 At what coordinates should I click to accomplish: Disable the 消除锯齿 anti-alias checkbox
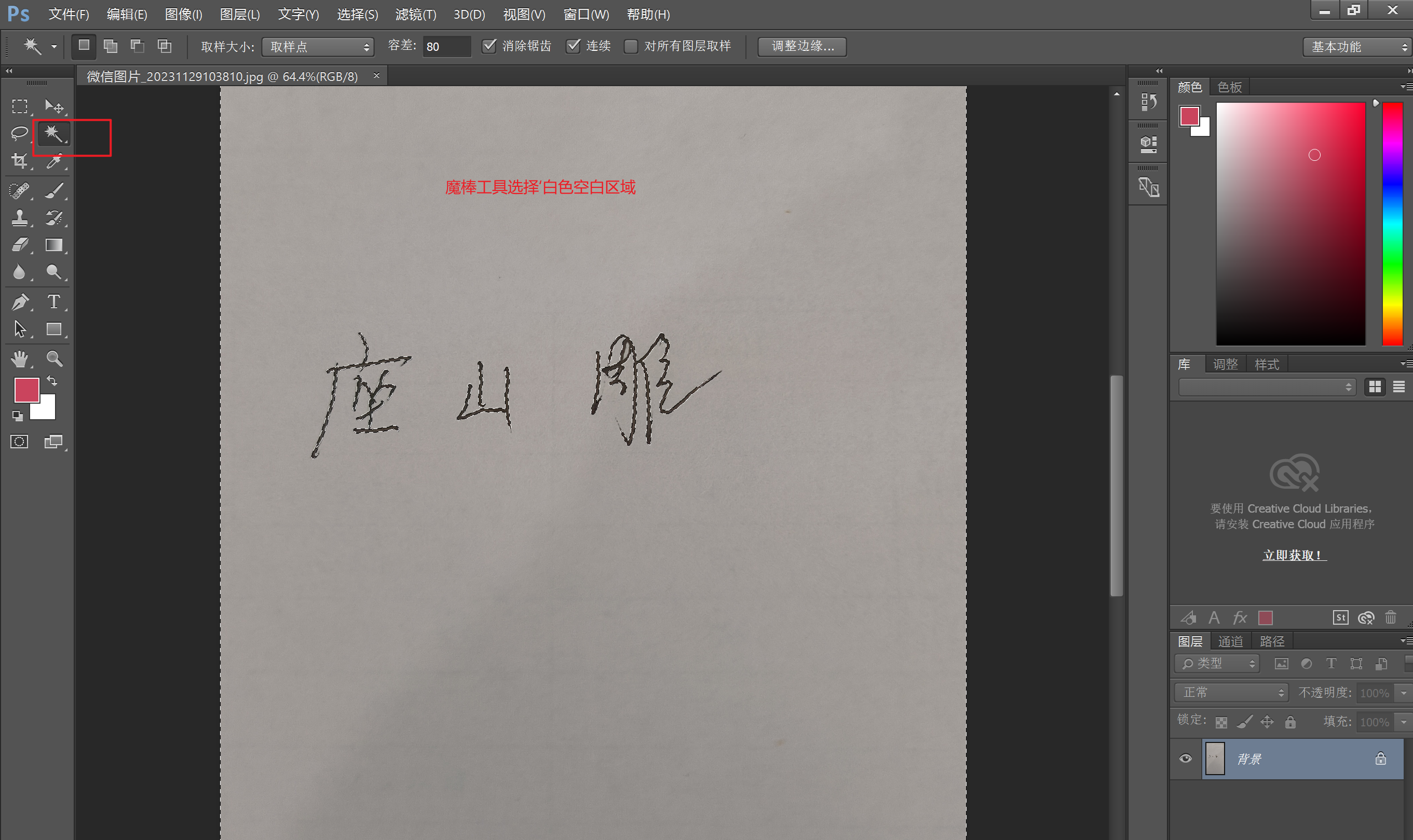[x=489, y=46]
